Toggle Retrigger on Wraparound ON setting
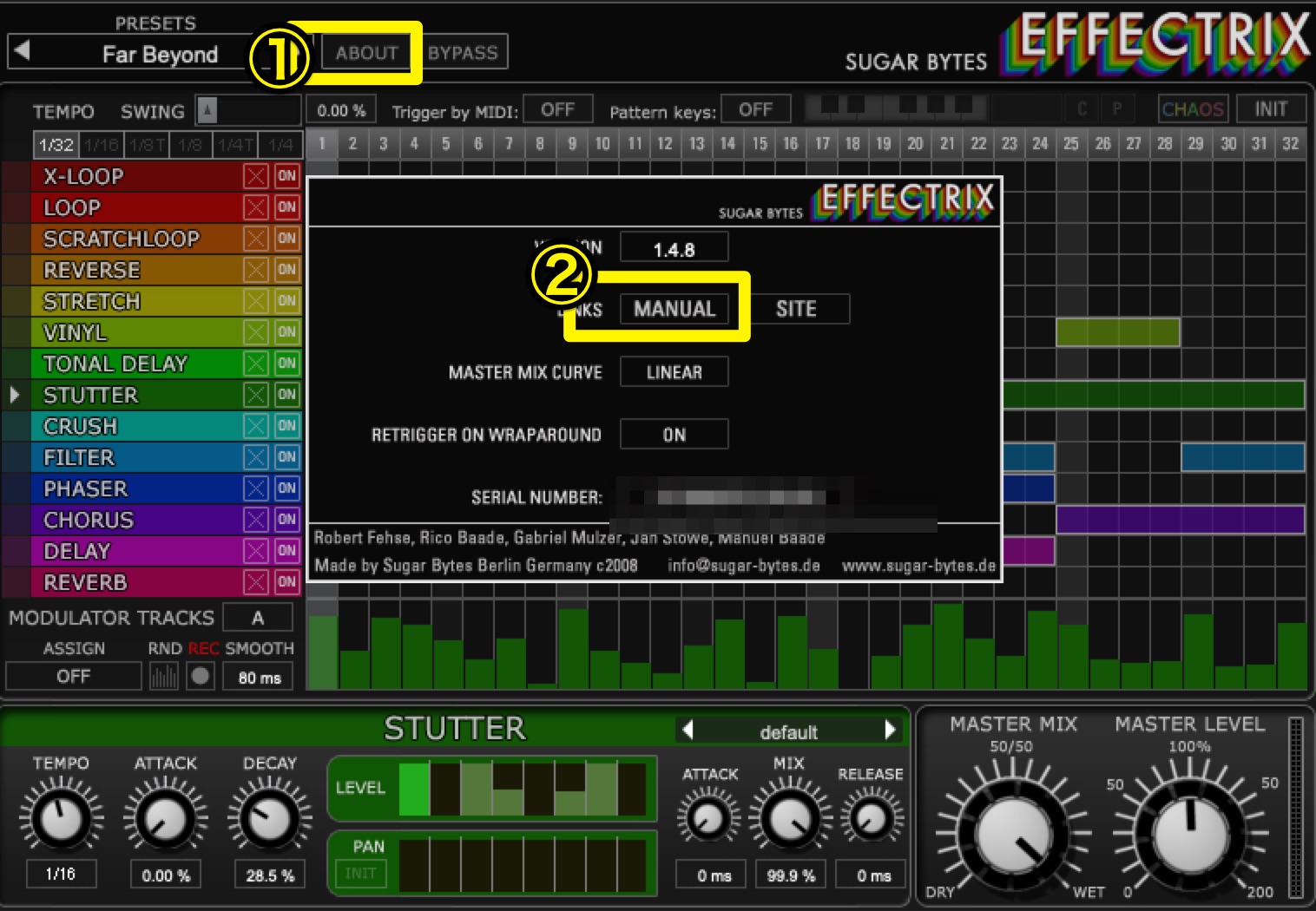This screenshot has width=1316, height=911. point(674,435)
